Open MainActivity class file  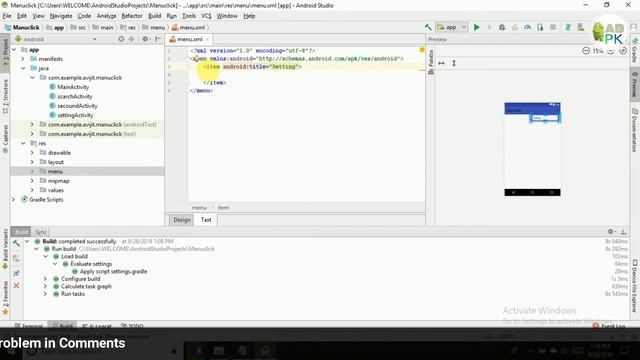coord(73,87)
